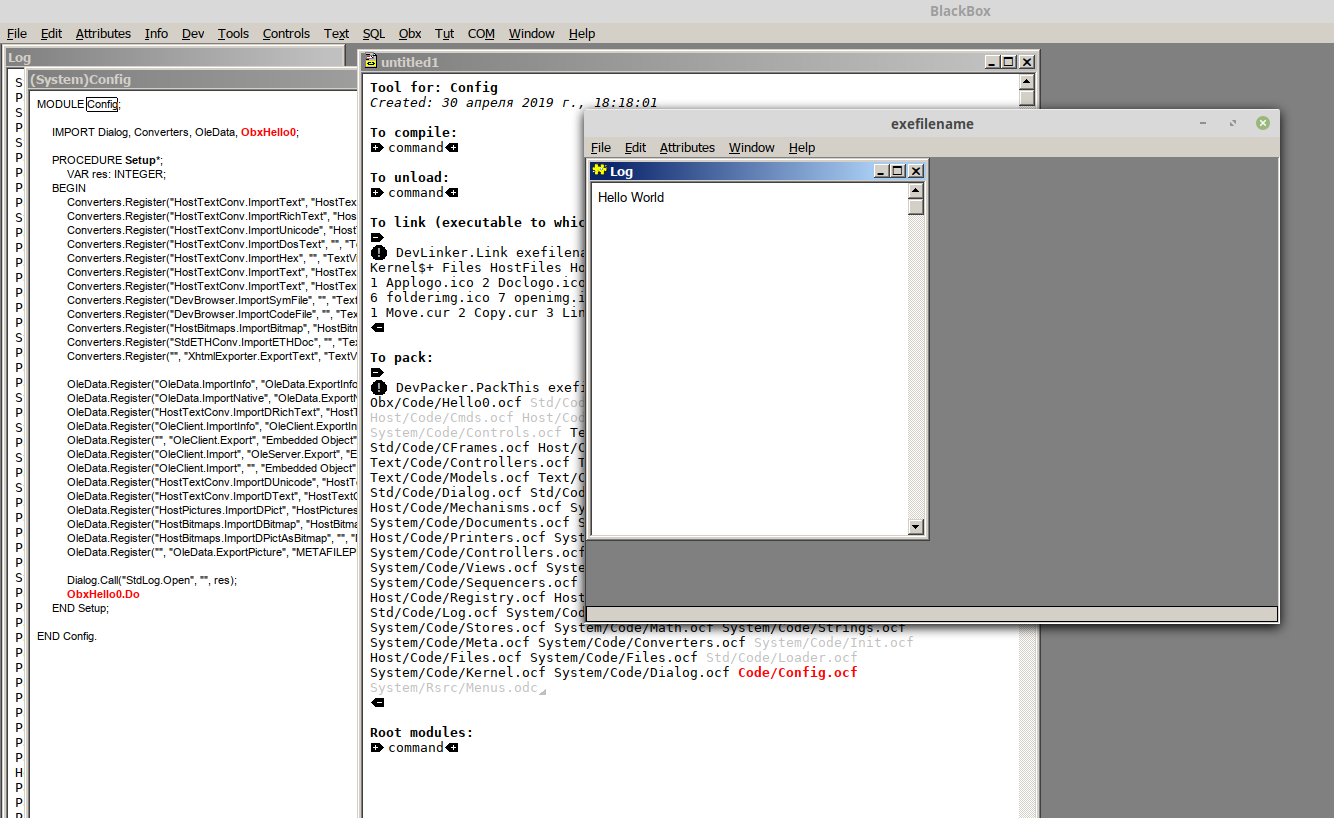
Task: Open the Window menu in the exefilename window
Action: pyautogui.click(x=751, y=147)
